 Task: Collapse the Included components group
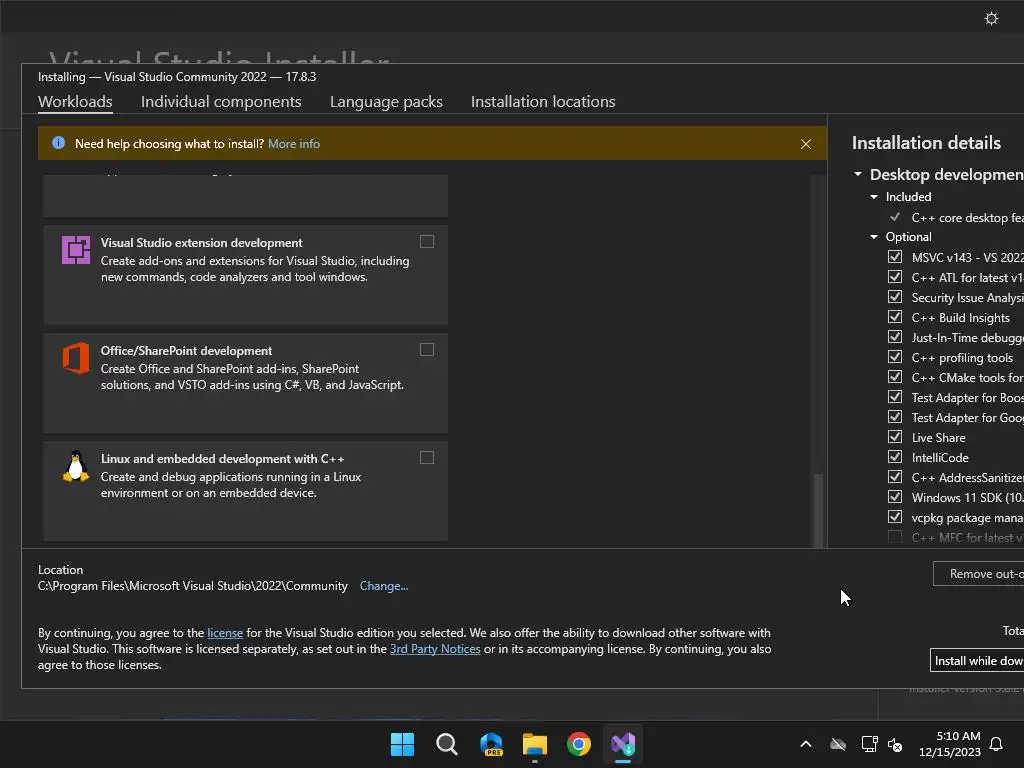[874, 197]
